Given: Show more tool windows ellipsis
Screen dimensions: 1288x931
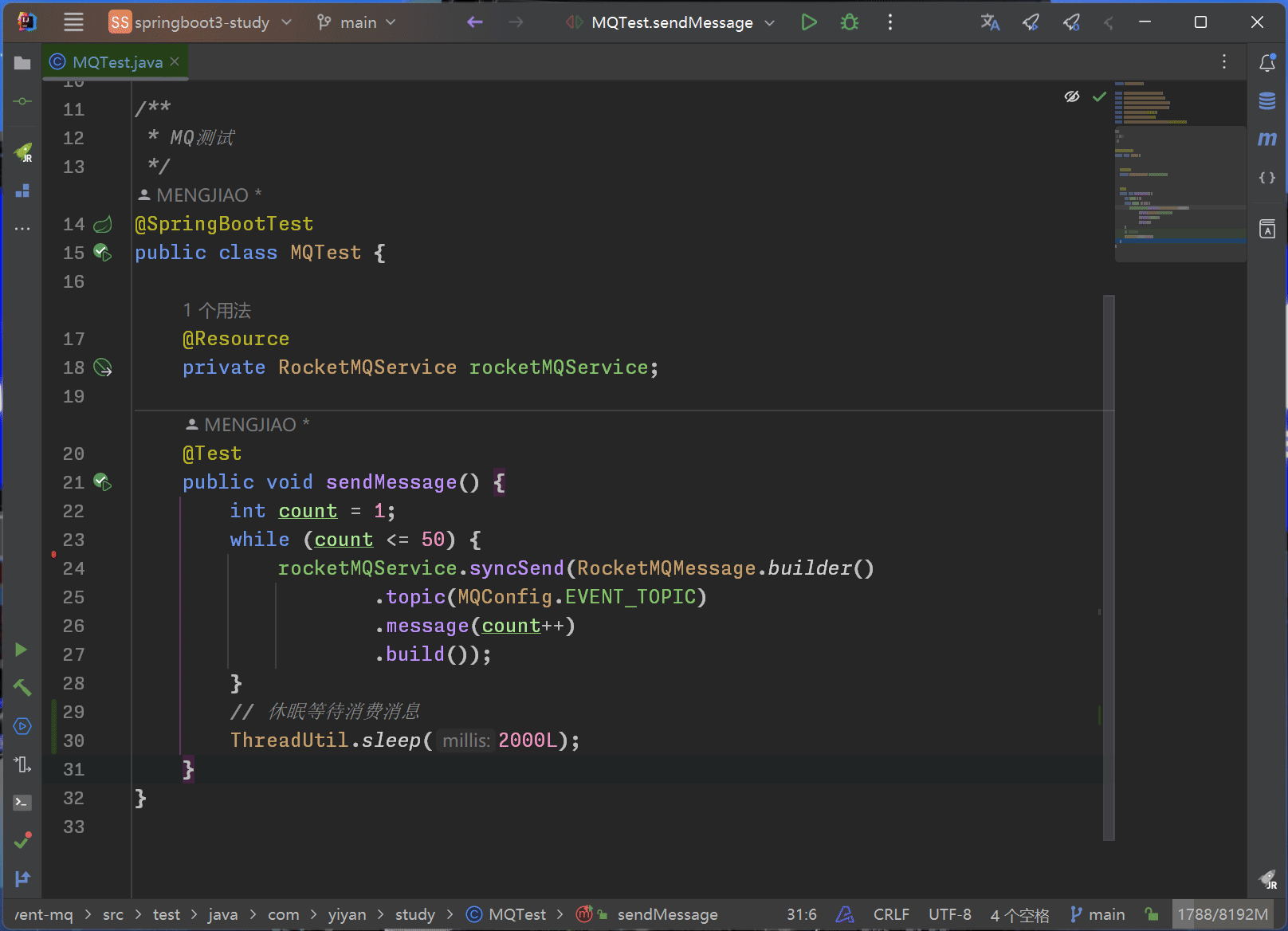Looking at the screenshot, I should click(x=22, y=229).
